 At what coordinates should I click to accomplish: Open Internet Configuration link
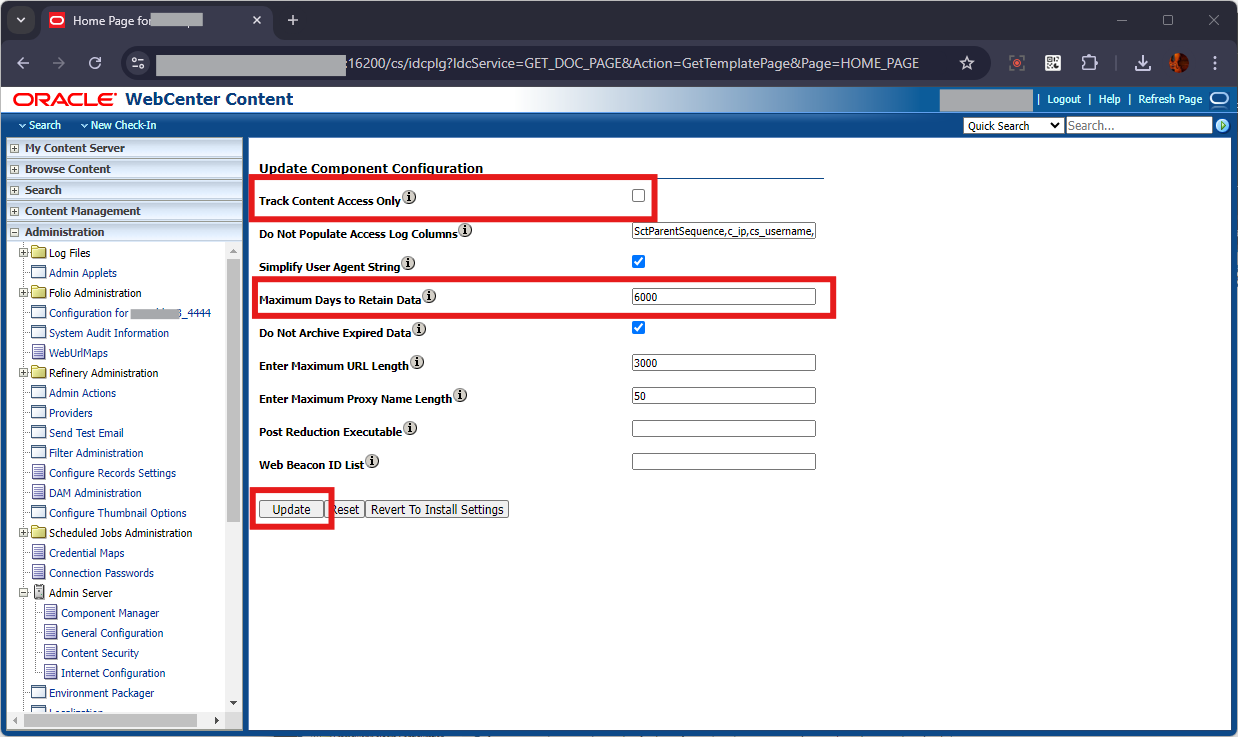[113, 673]
